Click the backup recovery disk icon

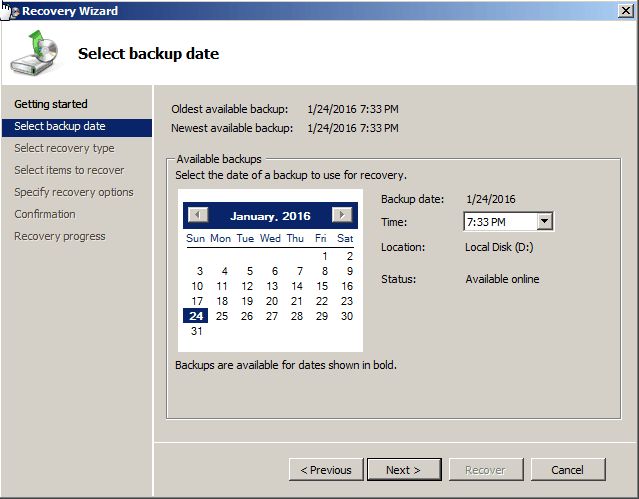pyautogui.click(x=34, y=53)
